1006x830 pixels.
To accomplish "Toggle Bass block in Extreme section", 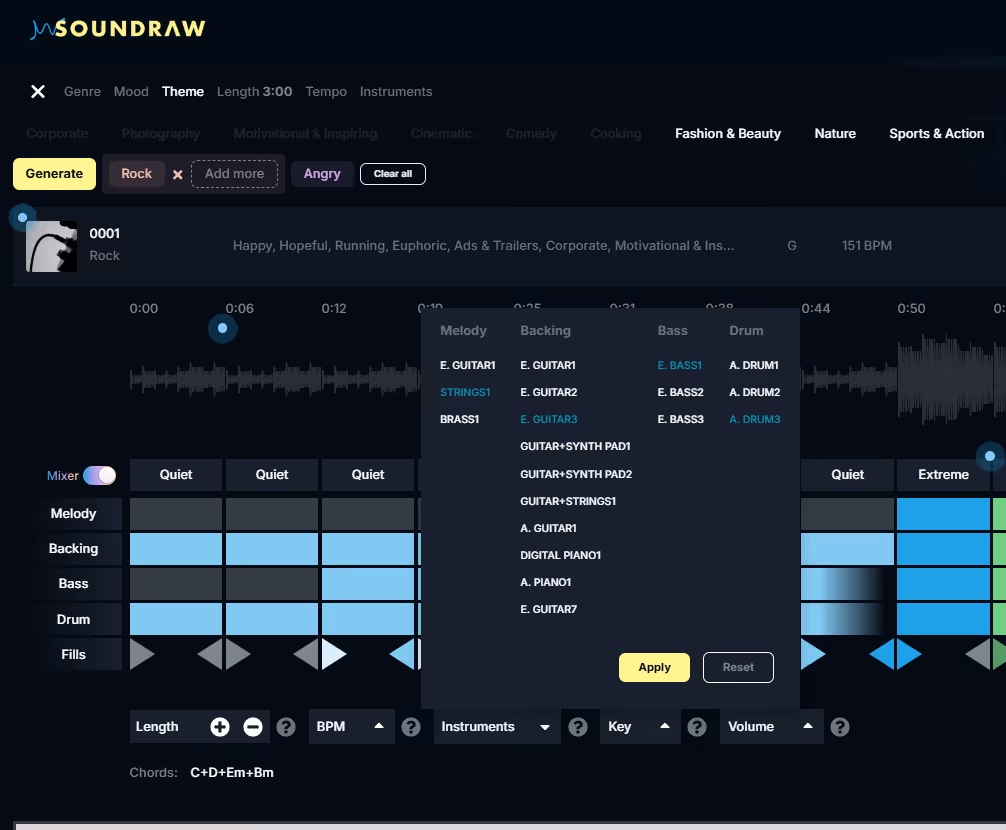I will click(x=943, y=584).
